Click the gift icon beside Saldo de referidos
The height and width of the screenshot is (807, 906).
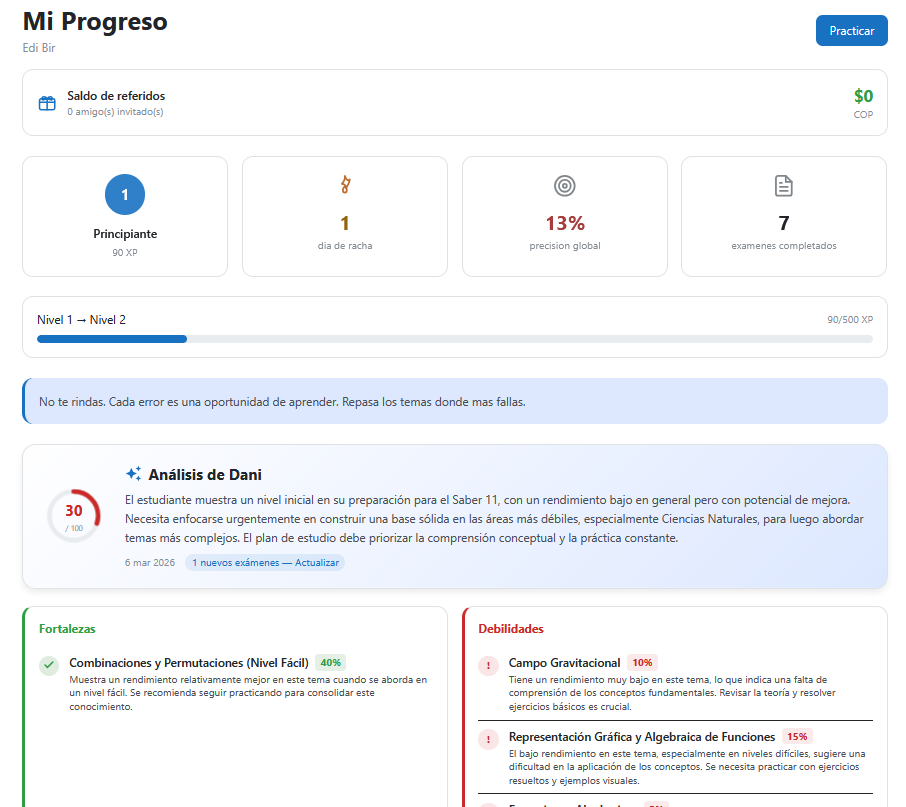[47, 103]
